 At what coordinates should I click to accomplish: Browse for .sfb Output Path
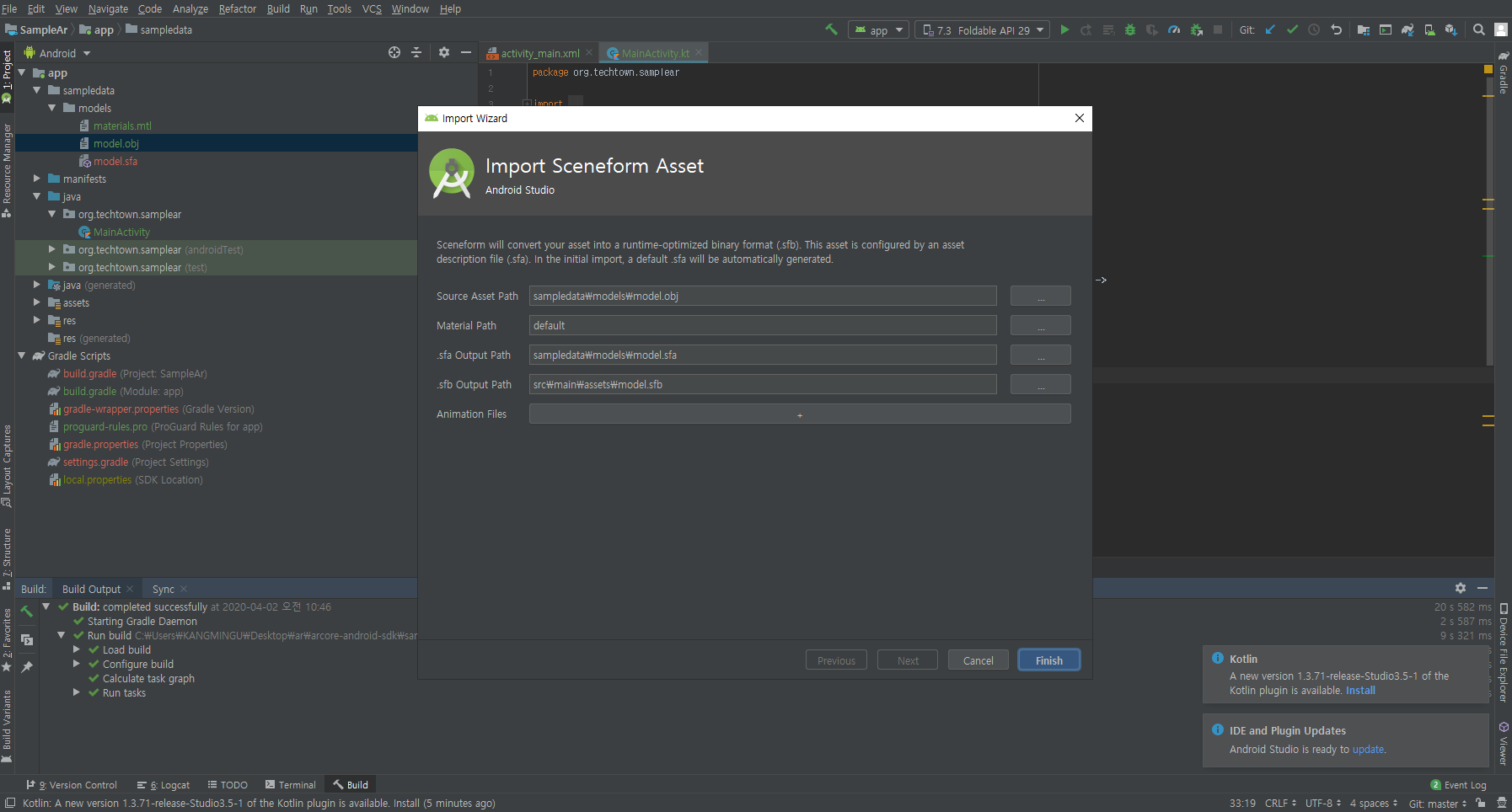click(1041, 385)
